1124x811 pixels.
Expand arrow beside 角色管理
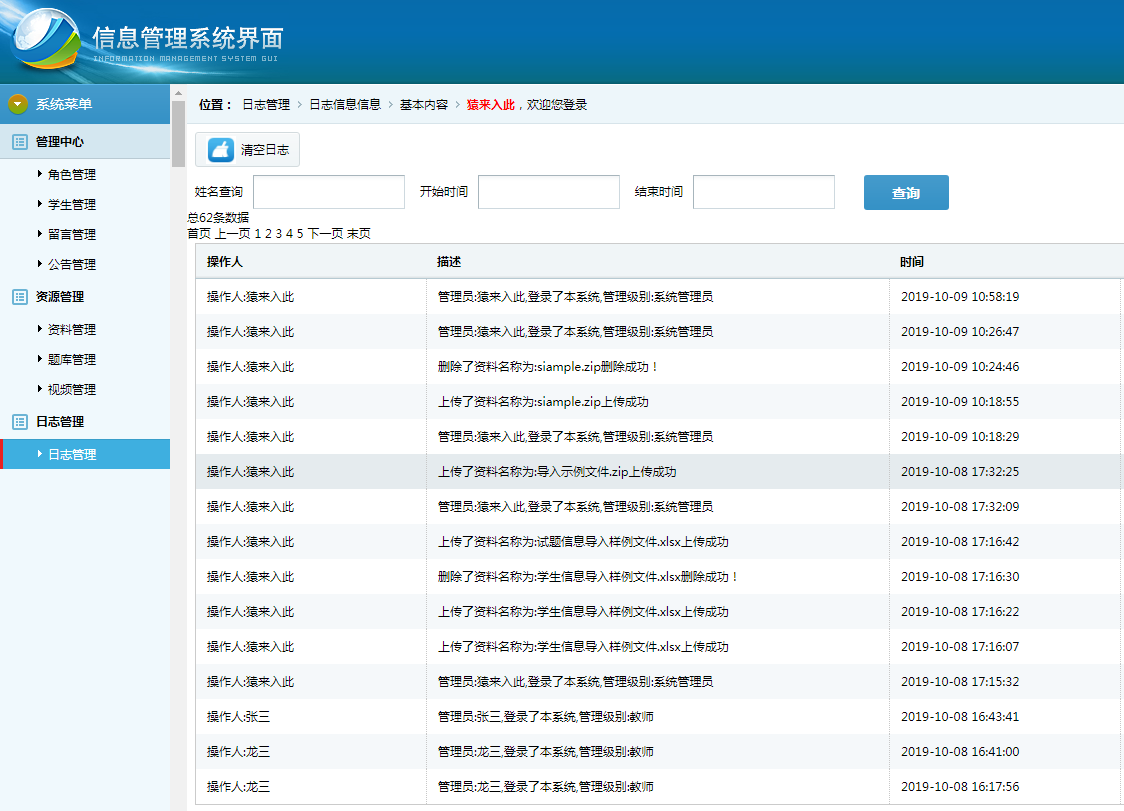point(39,174)
